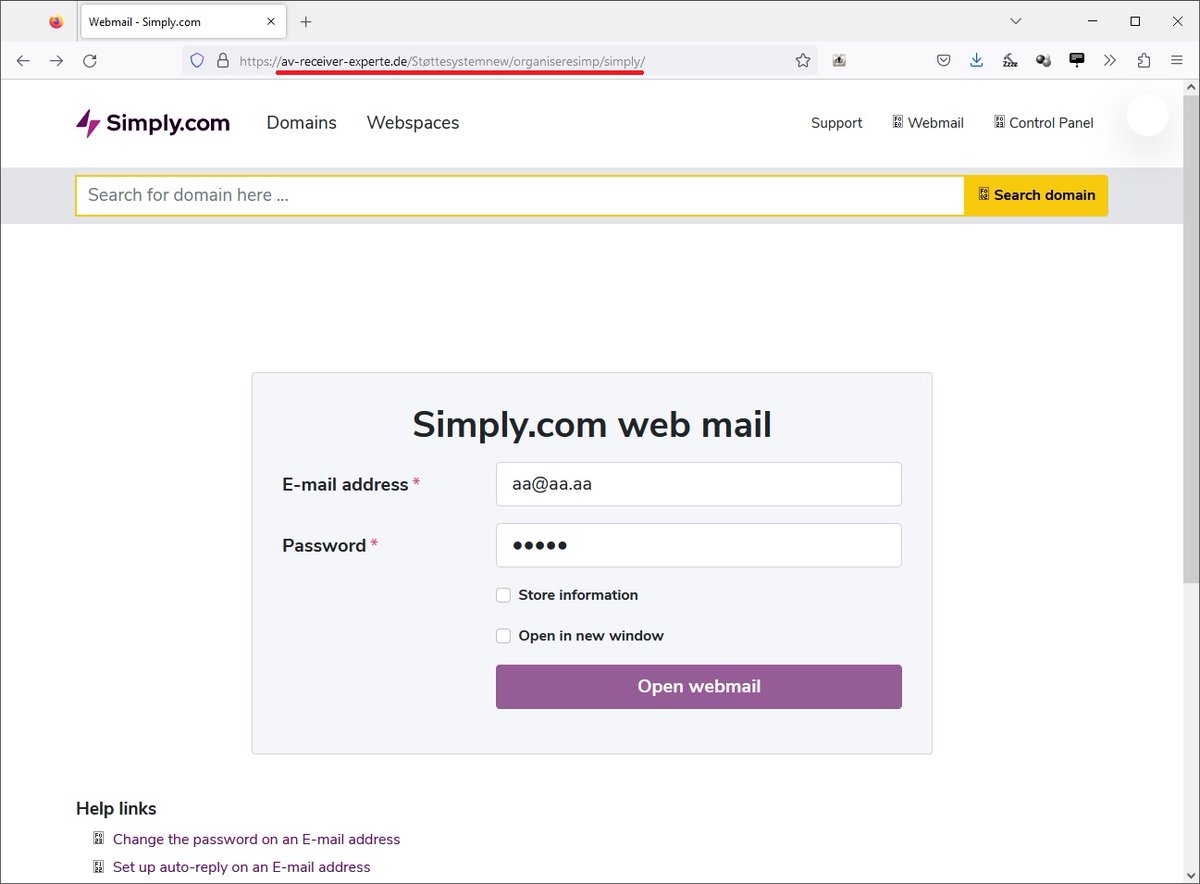Show more toolbar items overflow chevron
This screenshot has width=1200, height=884.
tap(1110, 61)
